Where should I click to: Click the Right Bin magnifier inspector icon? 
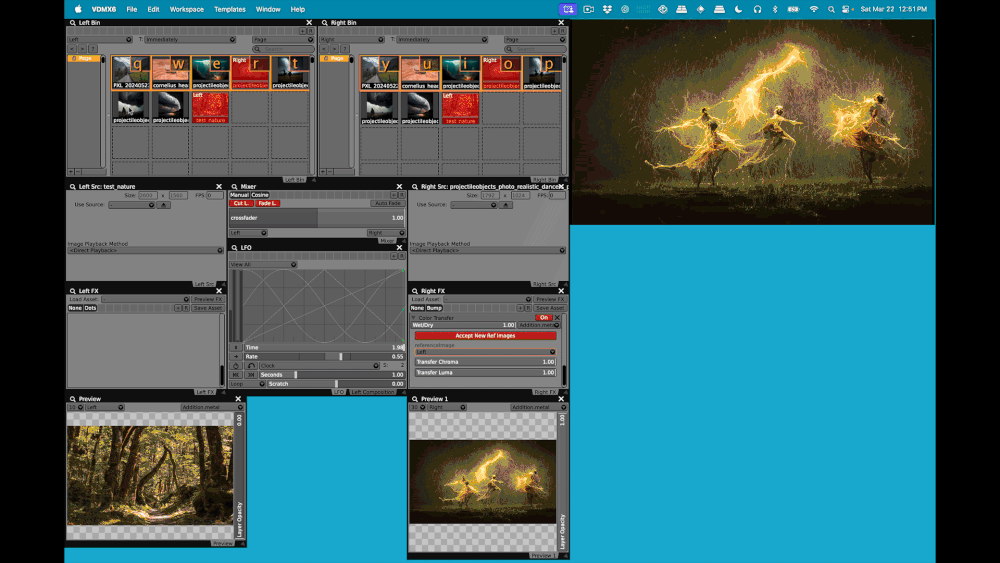pos(325,22)
